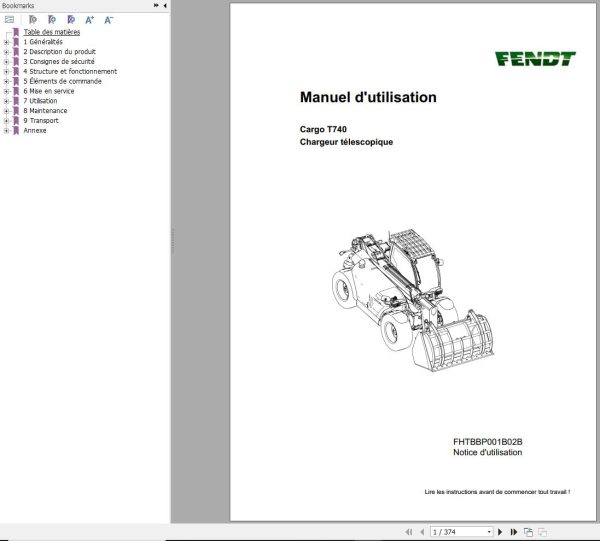The width and height of the screenshot is (600, 541).
Task: Open the Table des matières bookmark
Action: click(52, 32)
